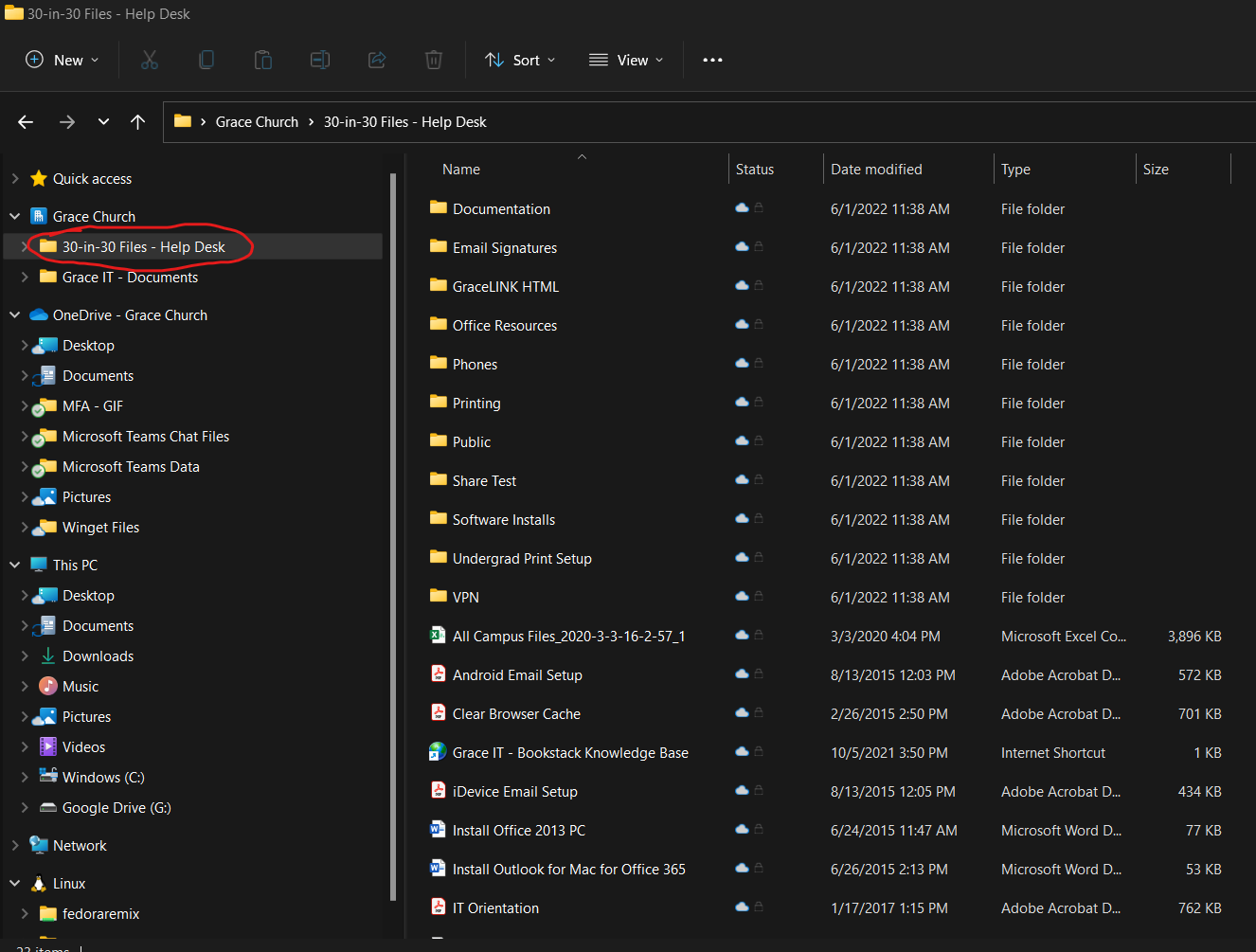Click the Downloads arrow icon

tap(48, 656)
